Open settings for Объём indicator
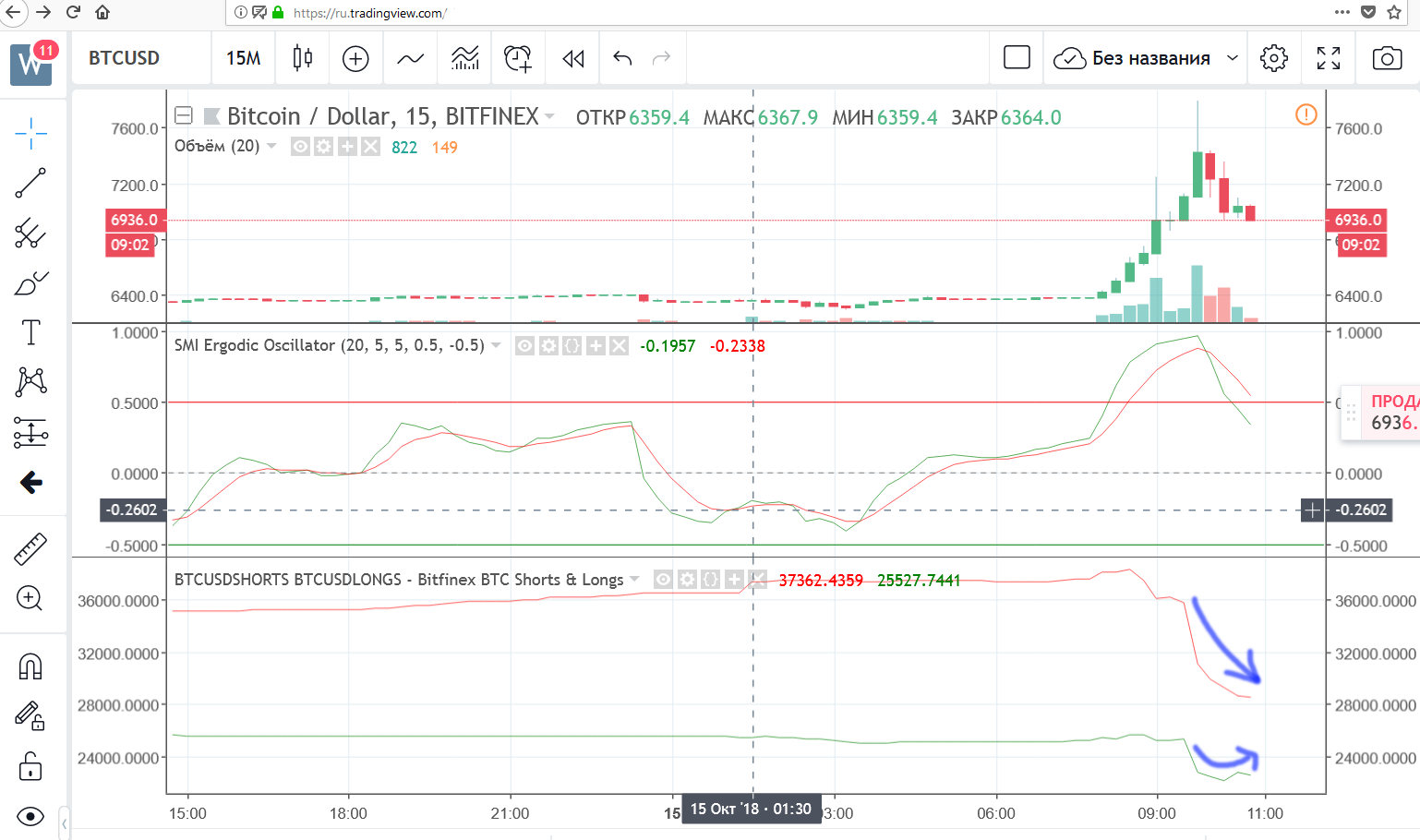The image size is (1420, 840). [323, 147]
